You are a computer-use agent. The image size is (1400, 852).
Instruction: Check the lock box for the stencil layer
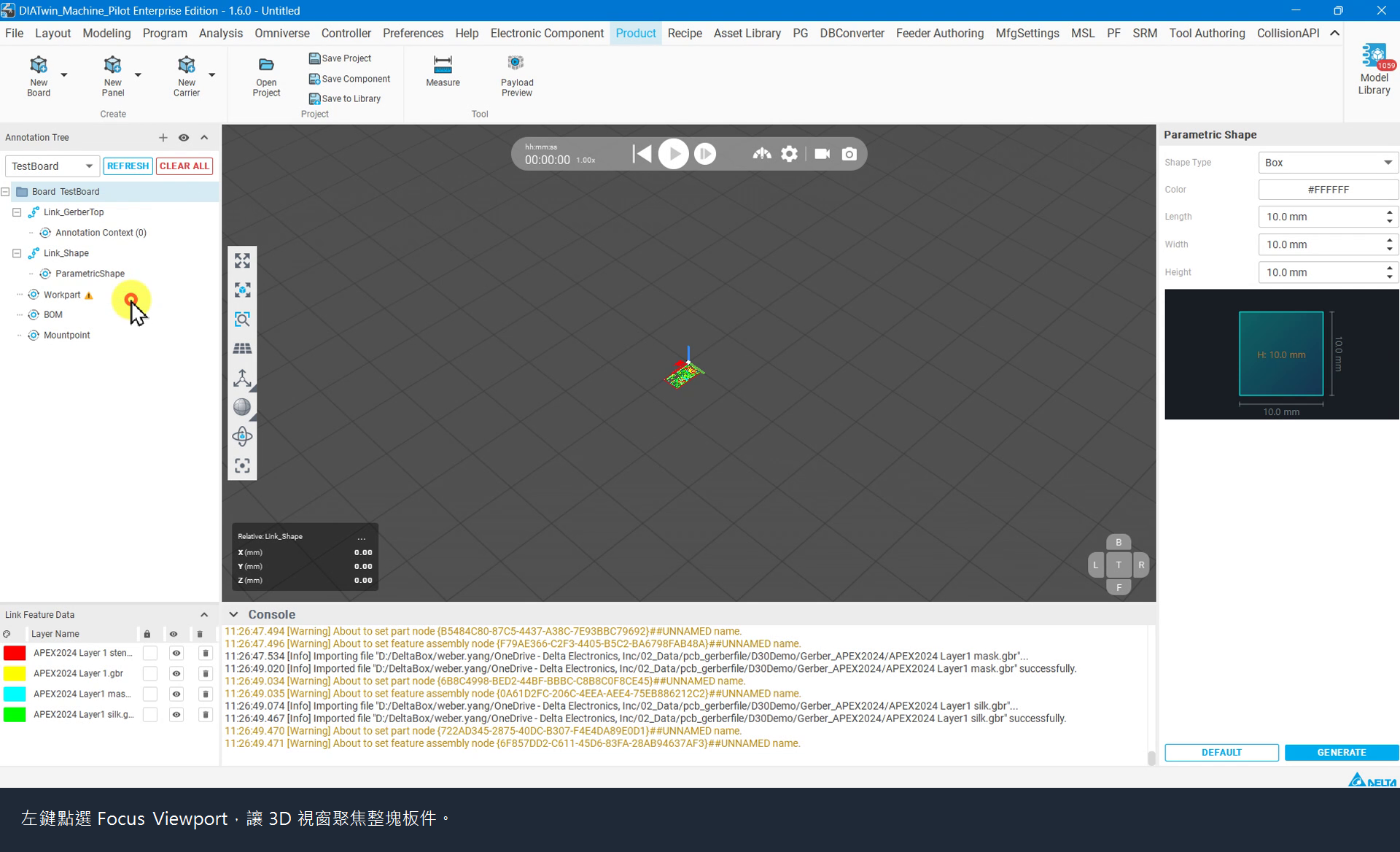click(149, 653)
